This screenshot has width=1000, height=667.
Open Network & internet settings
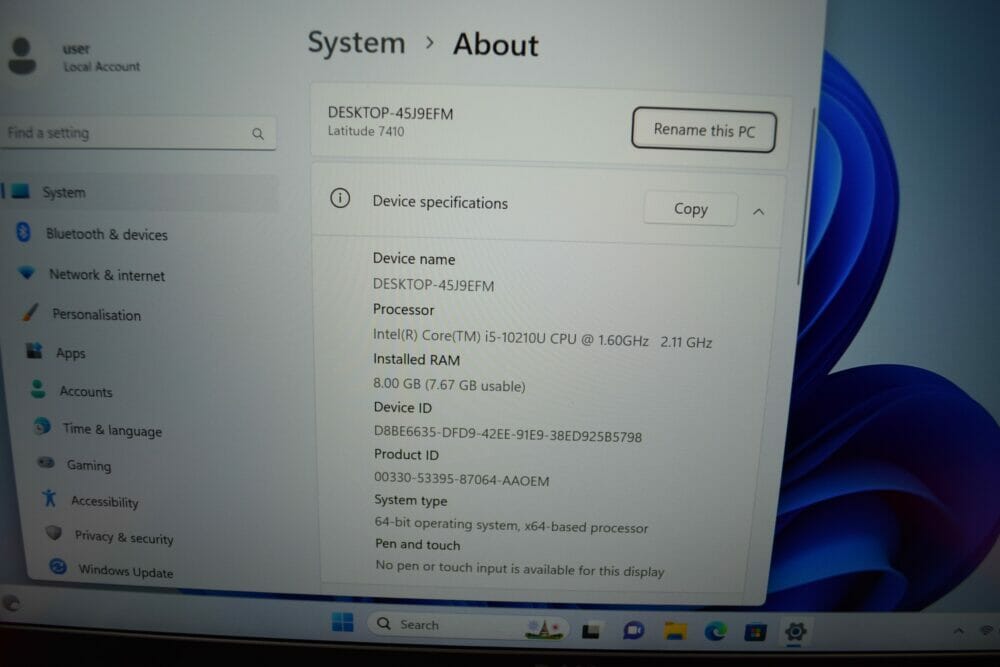[107, 275]
